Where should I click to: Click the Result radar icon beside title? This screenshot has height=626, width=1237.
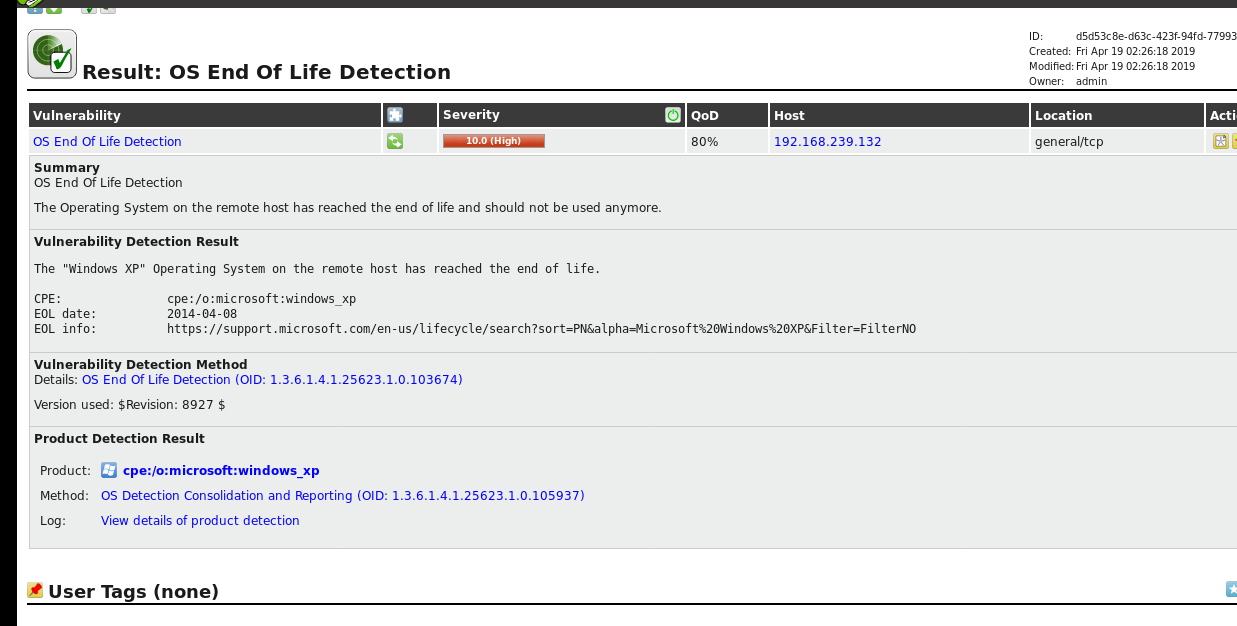point(52,54)
